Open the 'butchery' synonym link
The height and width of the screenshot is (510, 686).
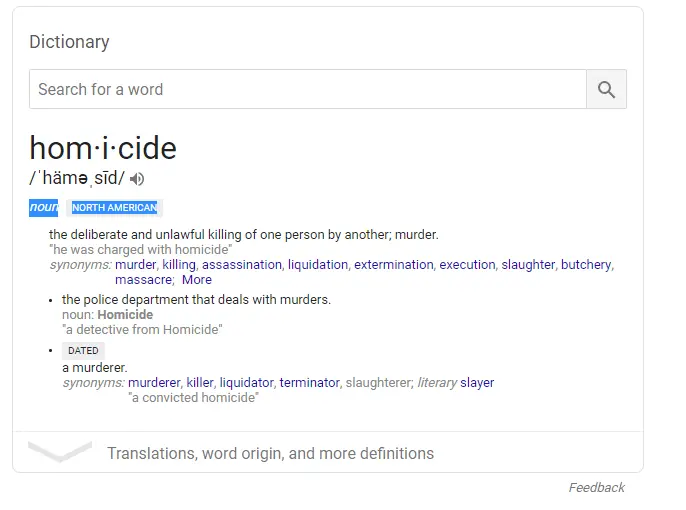585,265
